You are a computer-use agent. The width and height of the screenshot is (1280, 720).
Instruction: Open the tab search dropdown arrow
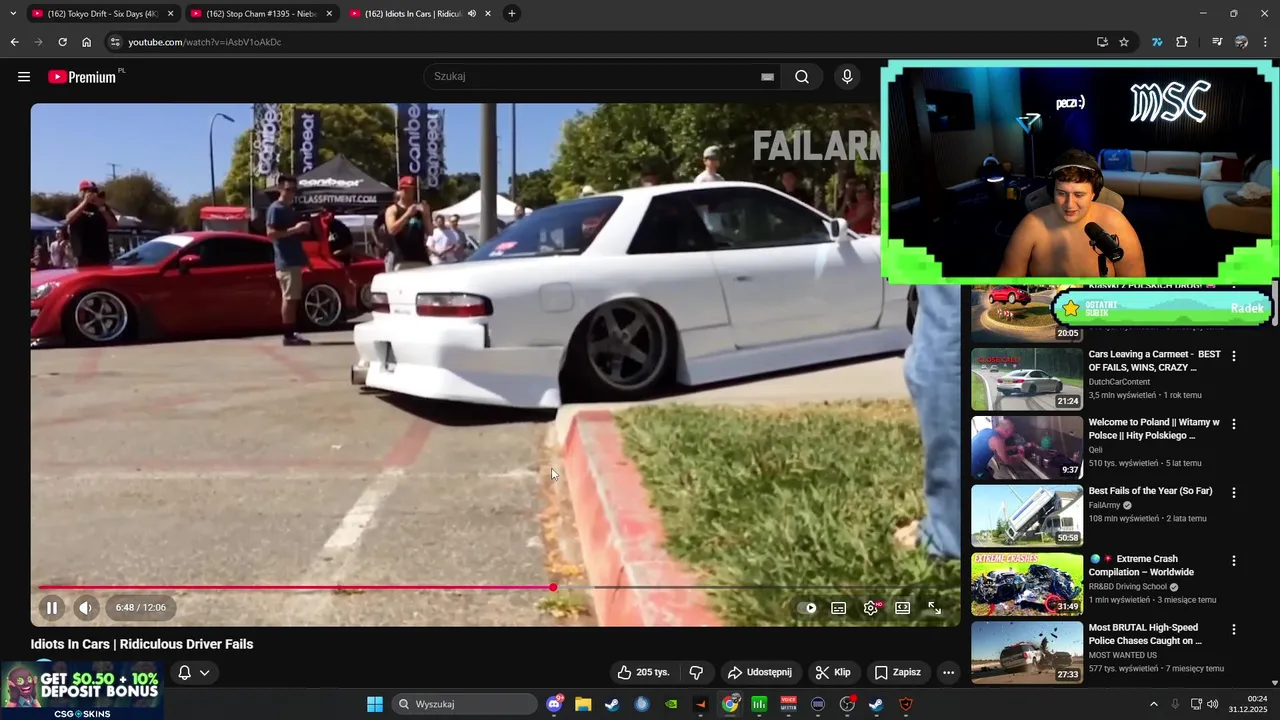pyautogui.click(x=12, y=14)
